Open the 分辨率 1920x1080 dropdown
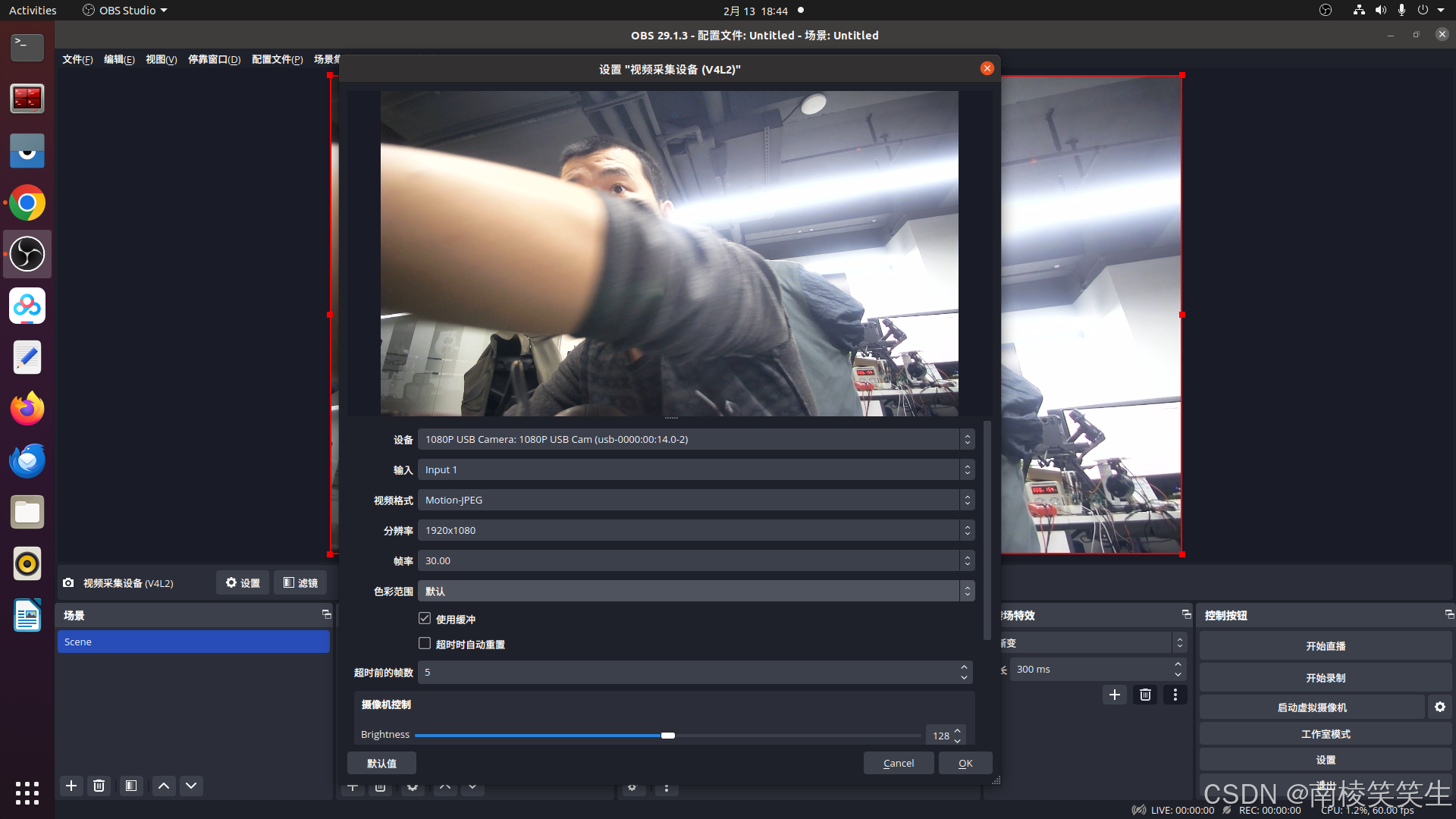 click(695, 530)
